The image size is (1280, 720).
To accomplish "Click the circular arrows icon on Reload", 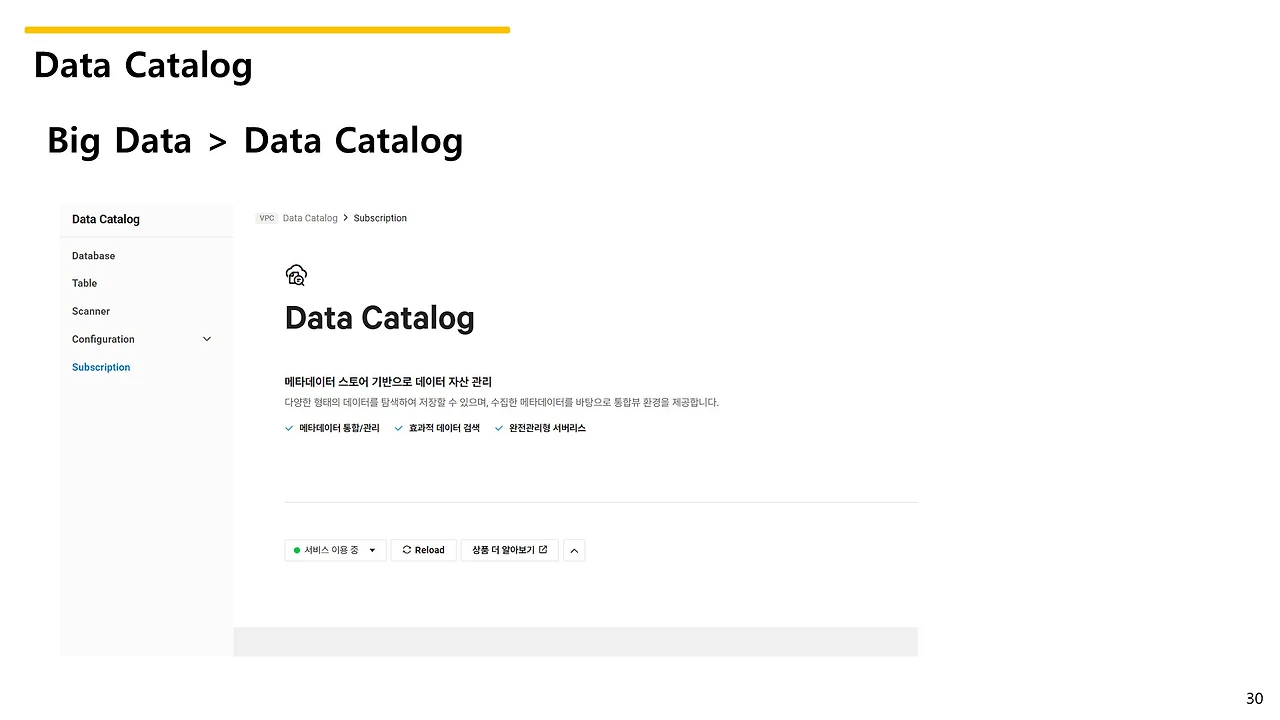I will click(x=407, y=550).
